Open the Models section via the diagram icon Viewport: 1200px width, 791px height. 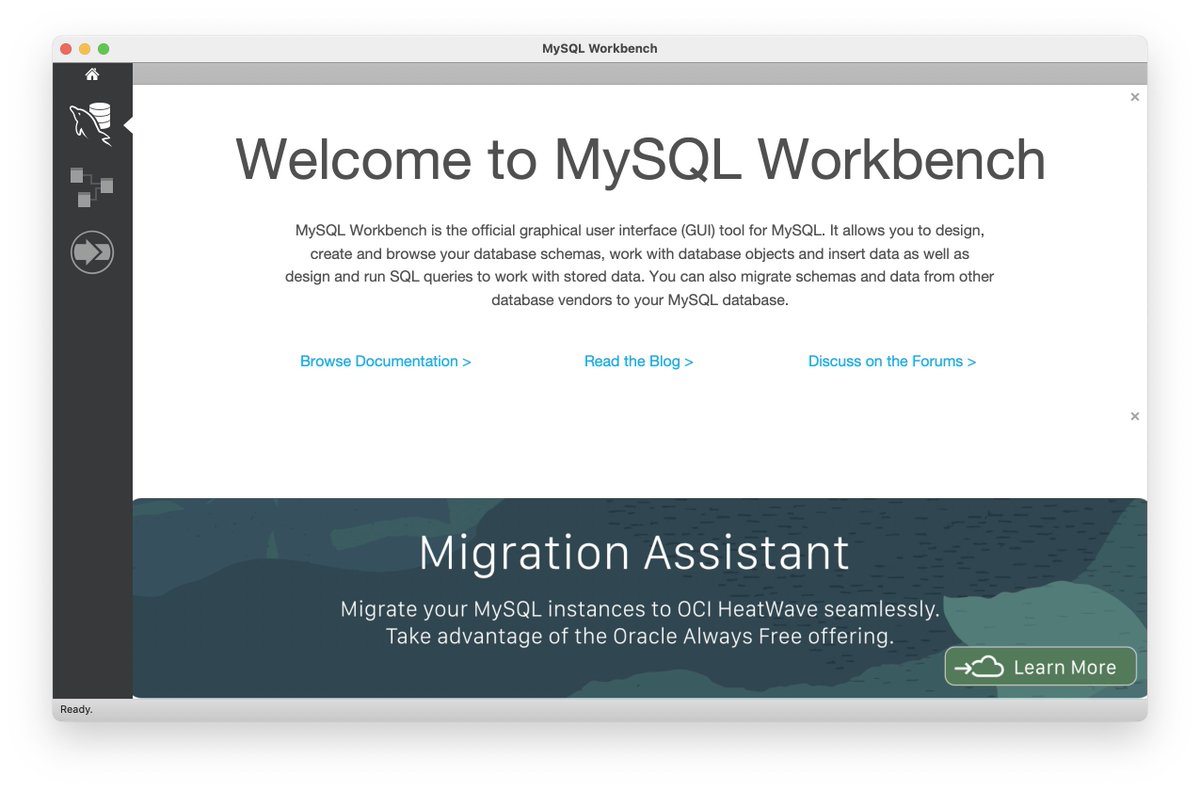coord(91,185)
